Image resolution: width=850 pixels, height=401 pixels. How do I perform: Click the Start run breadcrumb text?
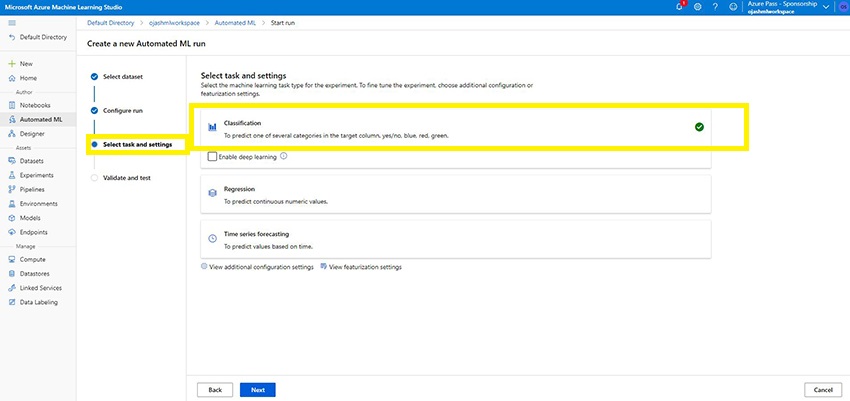coord(283,23)
